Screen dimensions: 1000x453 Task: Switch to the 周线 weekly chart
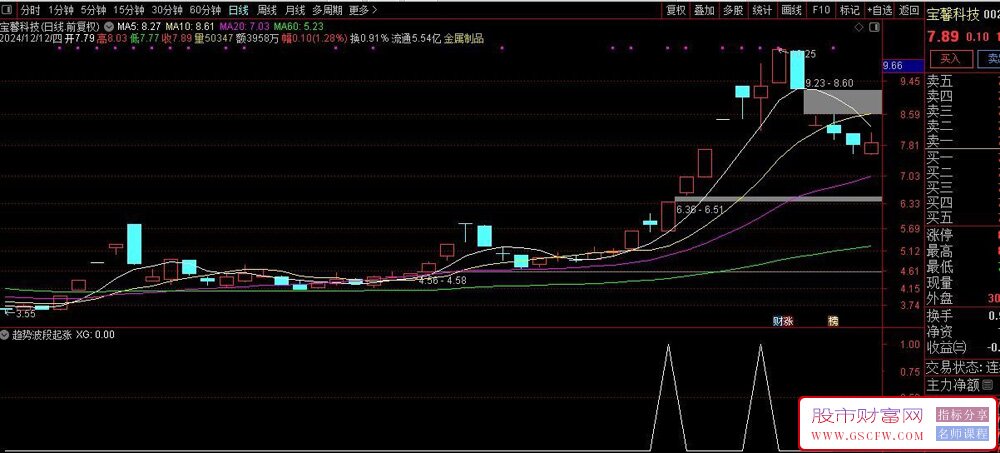coord(267,10)
